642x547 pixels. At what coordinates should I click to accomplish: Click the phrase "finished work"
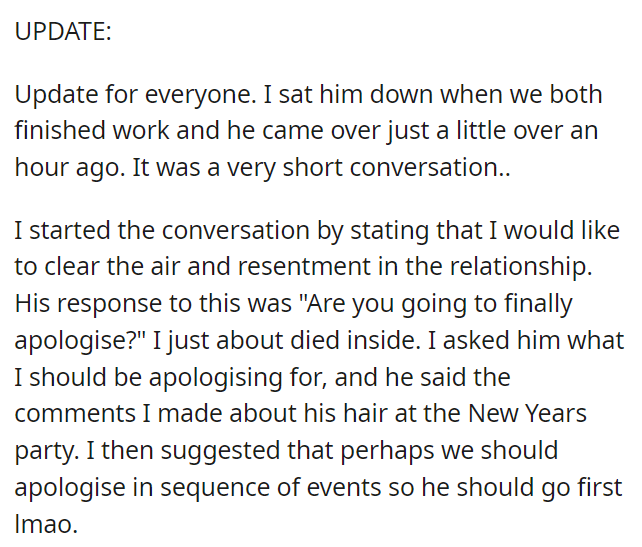coord(92,131)
